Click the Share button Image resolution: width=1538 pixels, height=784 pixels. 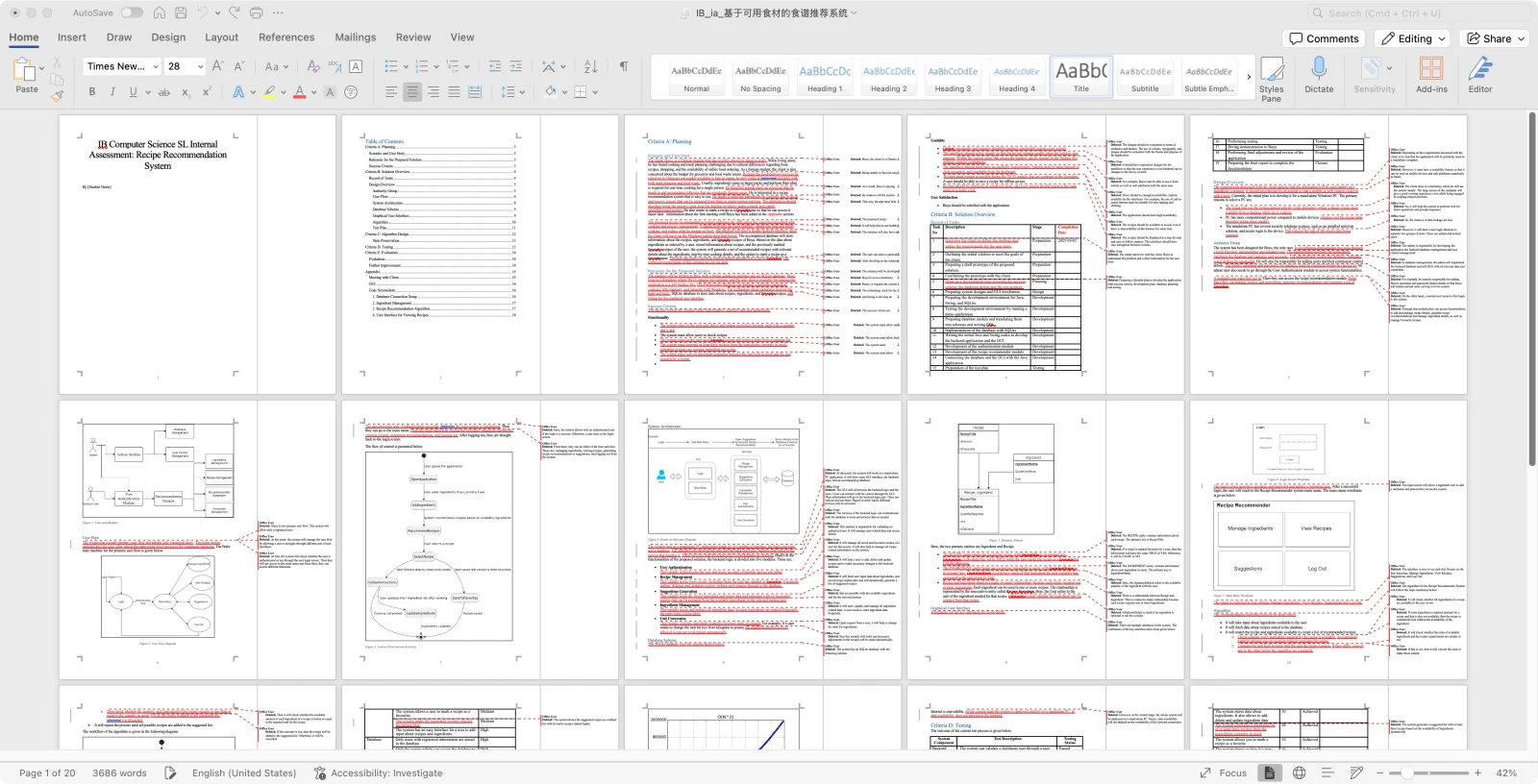pos(1495,38)
